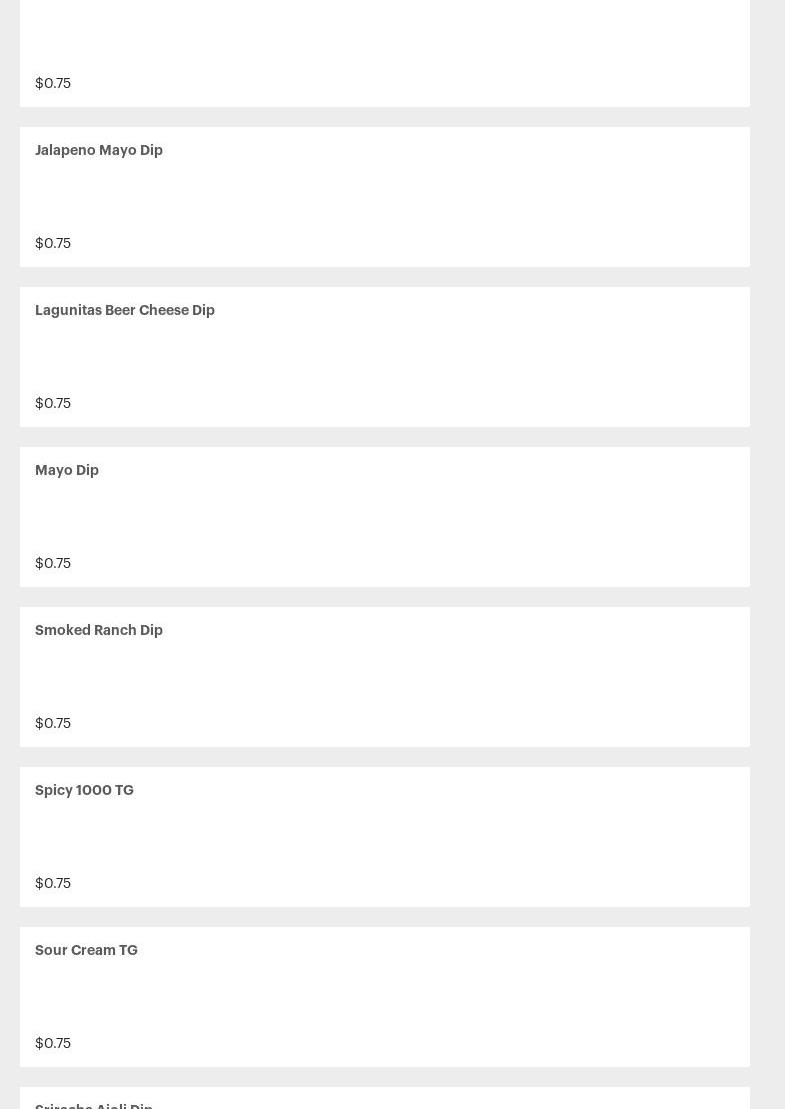Open the Sriracha Aioli Dip item
785x1109 pixels.
(94, 1104)
